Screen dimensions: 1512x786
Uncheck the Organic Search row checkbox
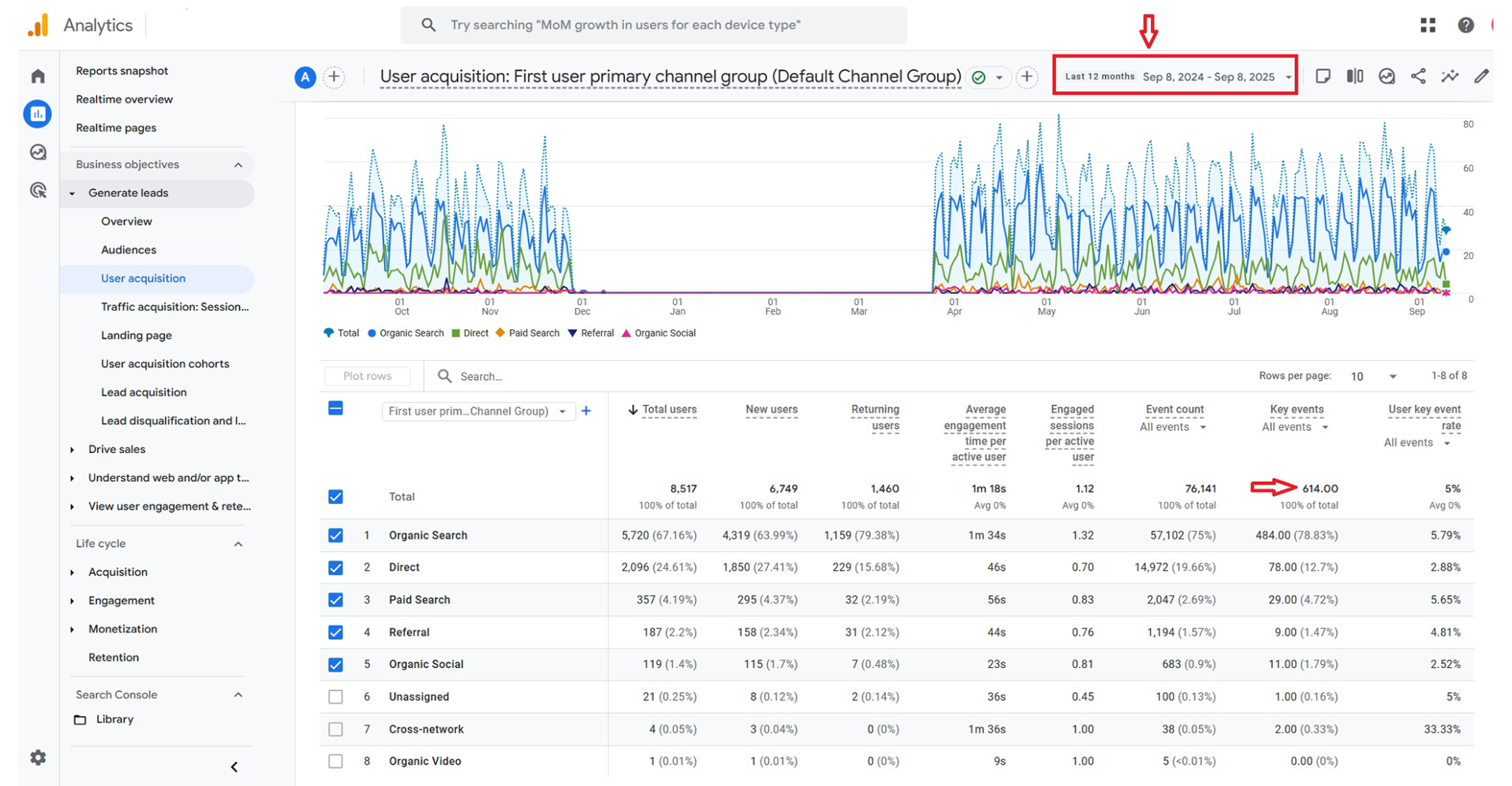click(335, 535)
